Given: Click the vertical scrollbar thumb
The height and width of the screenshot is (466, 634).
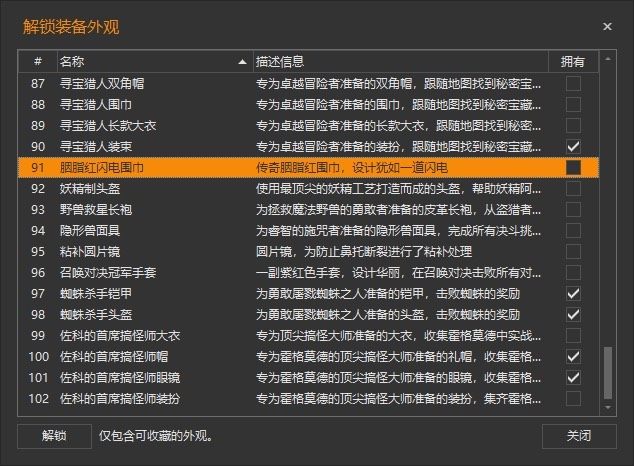Looking at the screenshot, I should tap(607, 373).
